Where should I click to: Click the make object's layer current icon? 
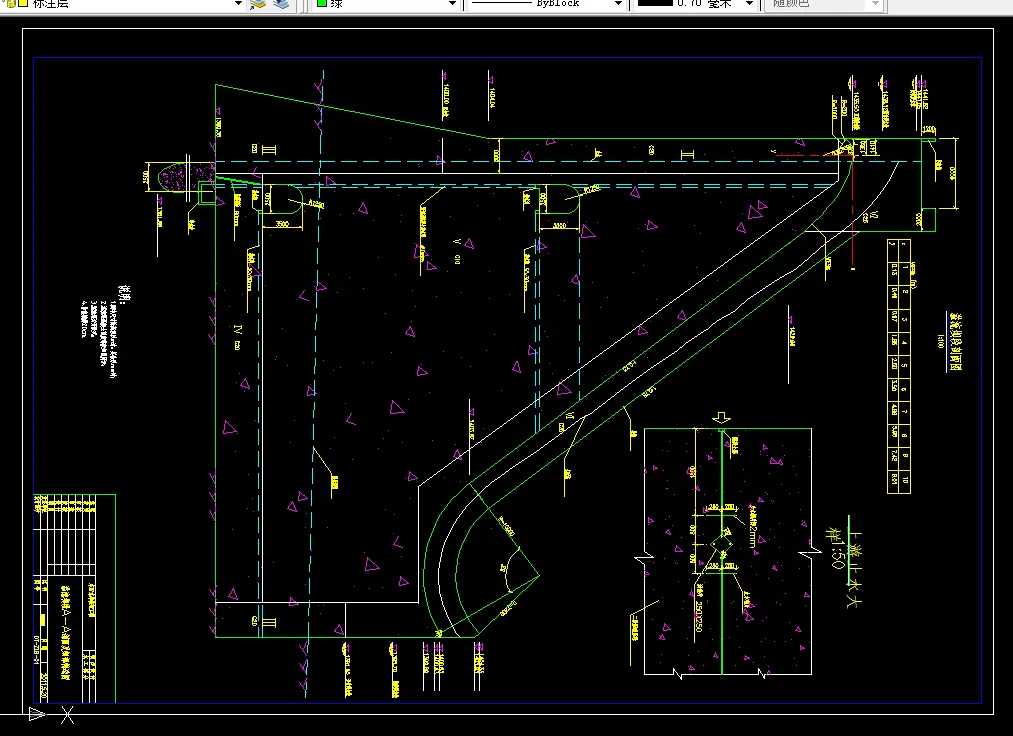[x=258, y=4]
